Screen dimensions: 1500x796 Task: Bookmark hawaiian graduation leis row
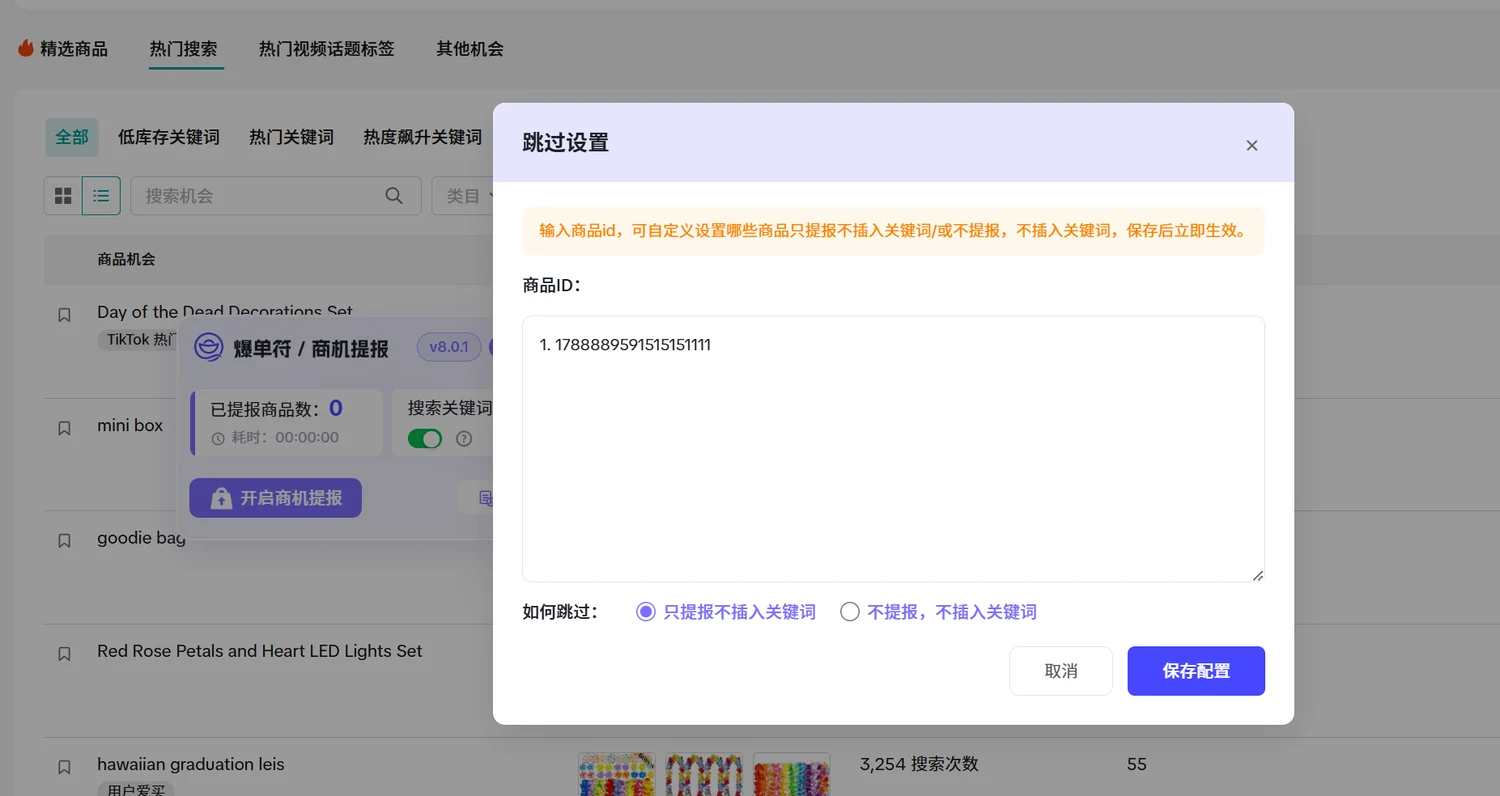coord(64,767)
